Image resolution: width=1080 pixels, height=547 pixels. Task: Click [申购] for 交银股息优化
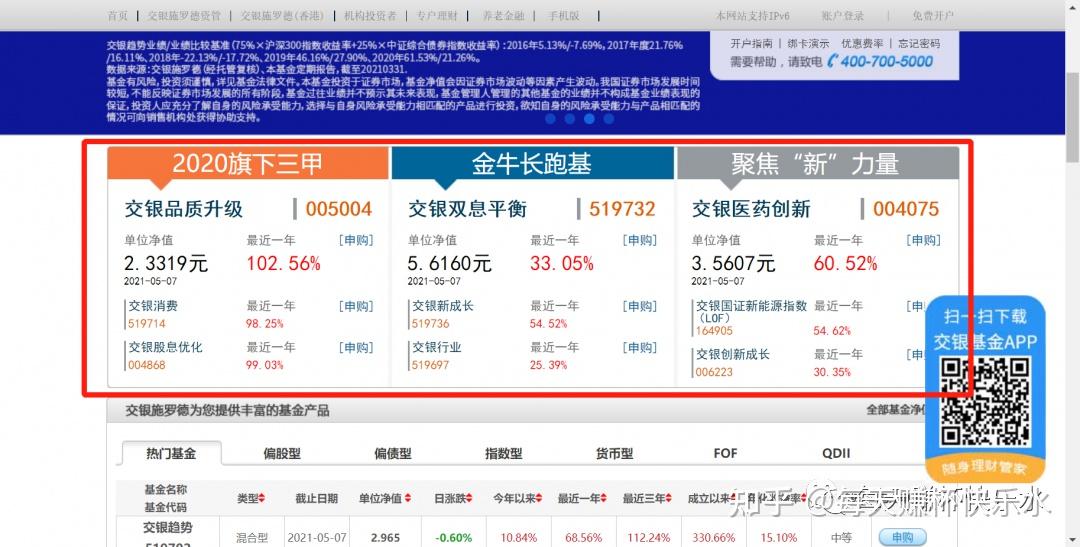pos(356,347)
